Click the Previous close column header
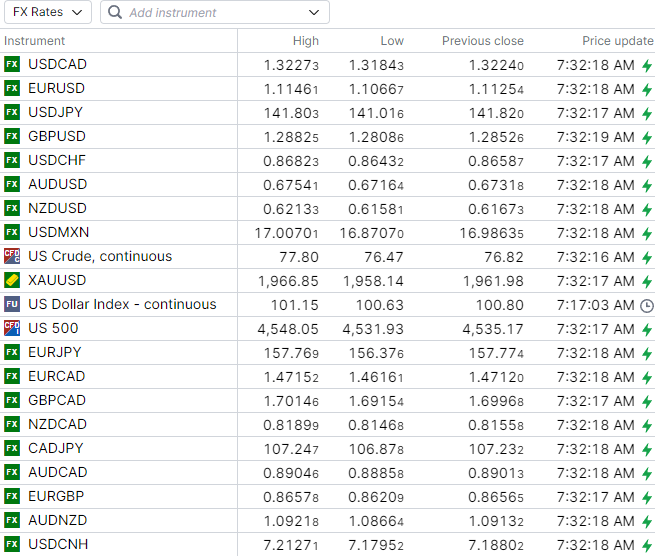This screenshot has width=655, height=556. click(482, 41)
